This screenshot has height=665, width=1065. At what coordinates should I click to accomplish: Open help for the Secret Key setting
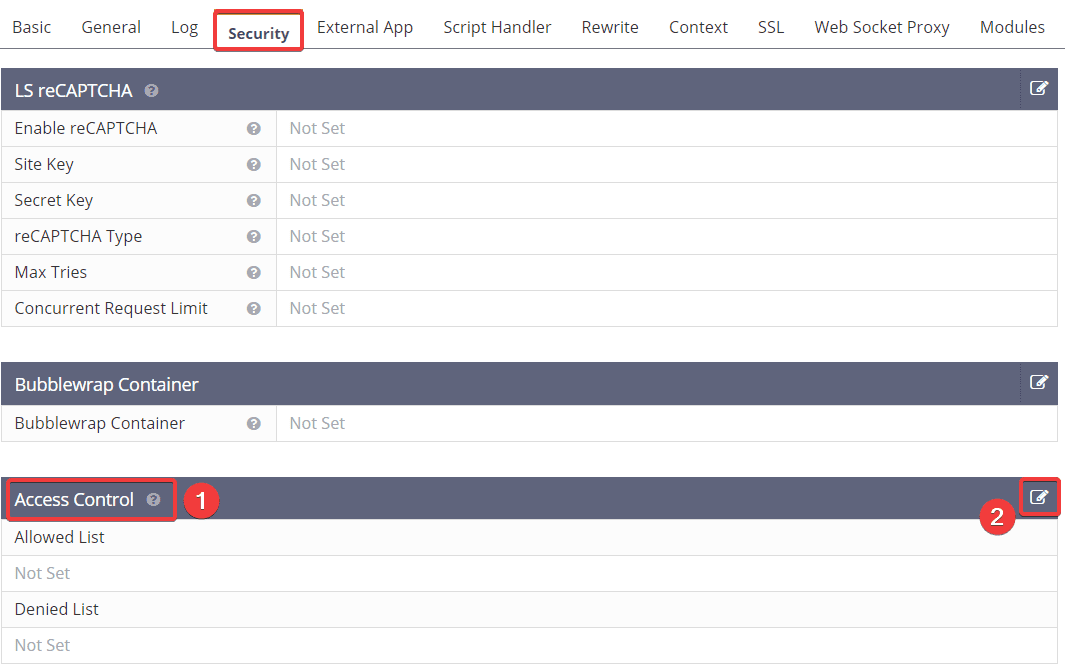tap(253, 200)
